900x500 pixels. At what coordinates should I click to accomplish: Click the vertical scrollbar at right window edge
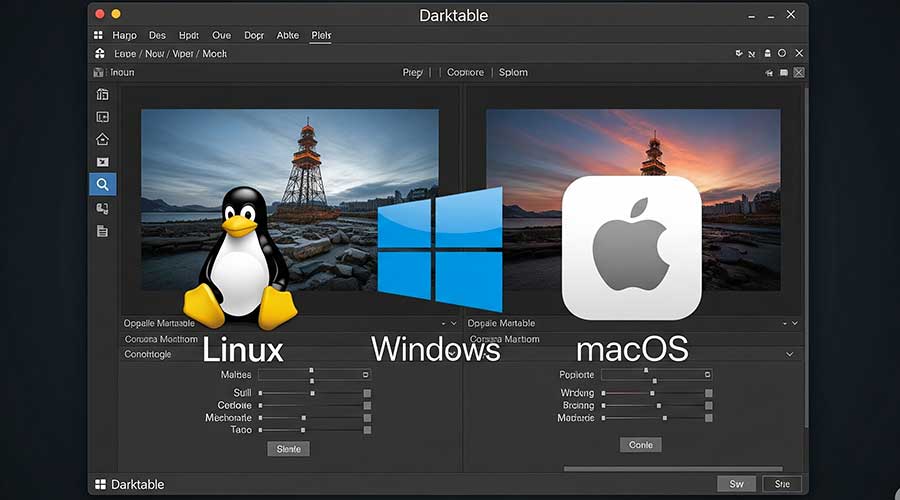pyautogui.click(x=806, y=258)
